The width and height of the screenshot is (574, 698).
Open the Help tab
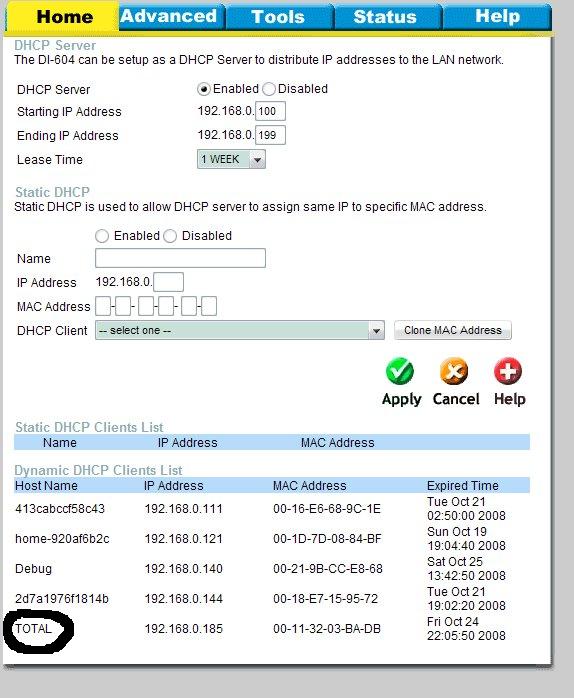point(497,16)
